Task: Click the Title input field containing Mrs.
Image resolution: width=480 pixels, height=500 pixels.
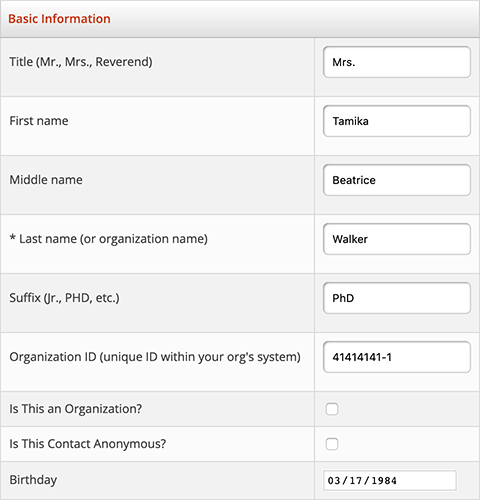Action: (x=397, y=62)
